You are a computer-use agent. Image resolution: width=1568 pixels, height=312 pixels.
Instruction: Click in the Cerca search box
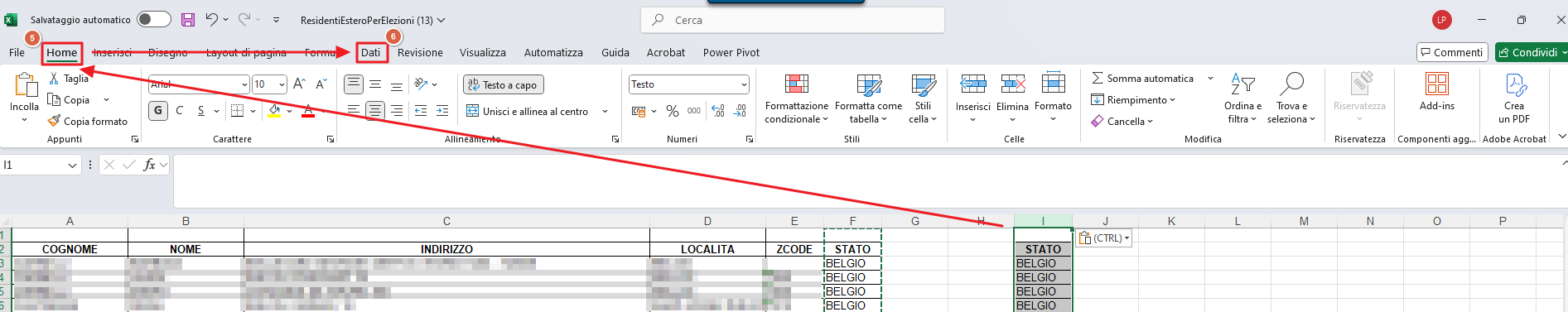click(793, 20)
